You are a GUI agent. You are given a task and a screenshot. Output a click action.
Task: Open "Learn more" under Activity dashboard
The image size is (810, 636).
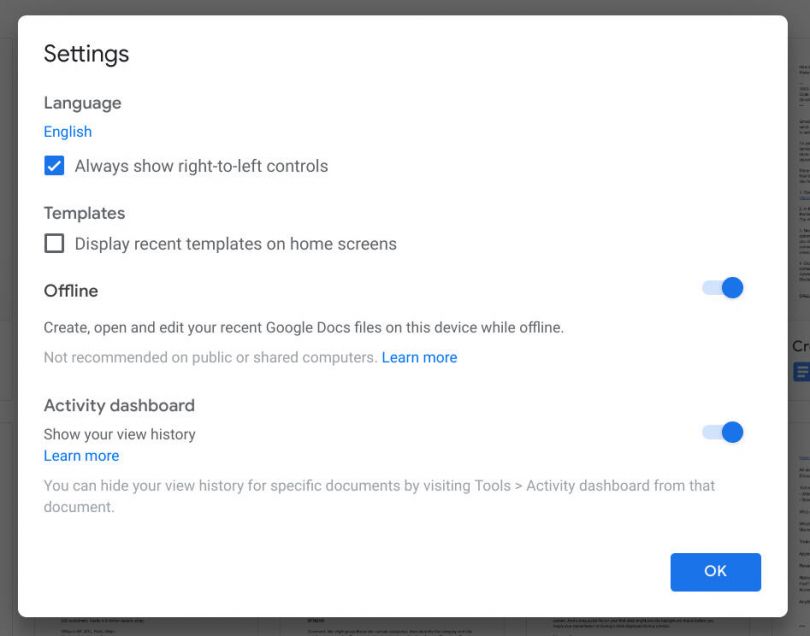(82, 455)
